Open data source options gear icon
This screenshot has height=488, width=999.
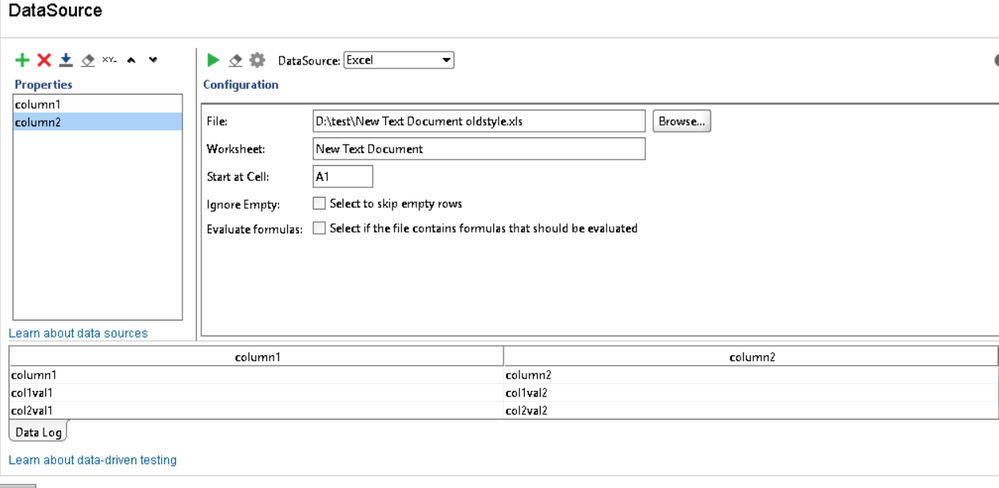coord(257,61)
